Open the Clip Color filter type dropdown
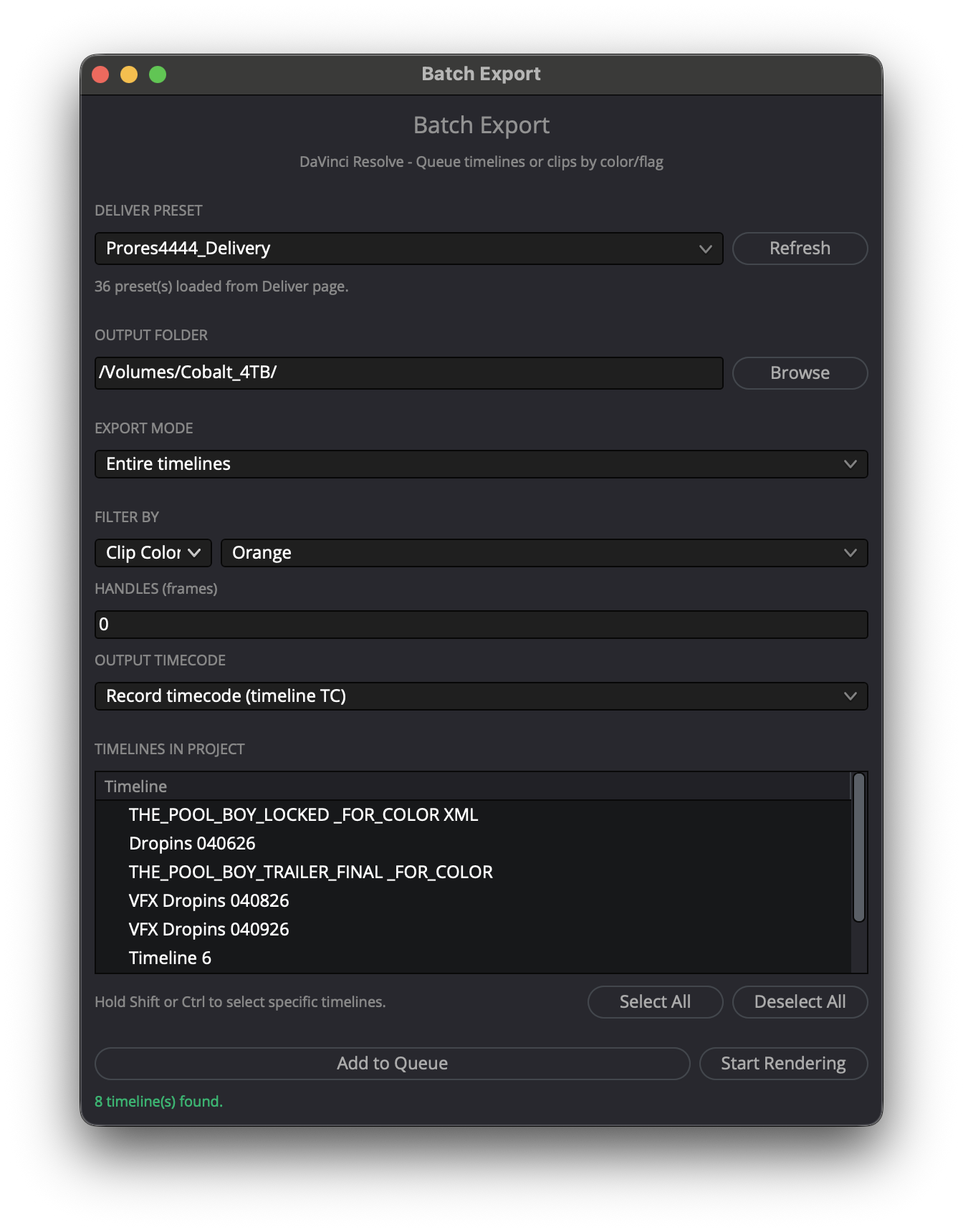 (x=153, y=553)
